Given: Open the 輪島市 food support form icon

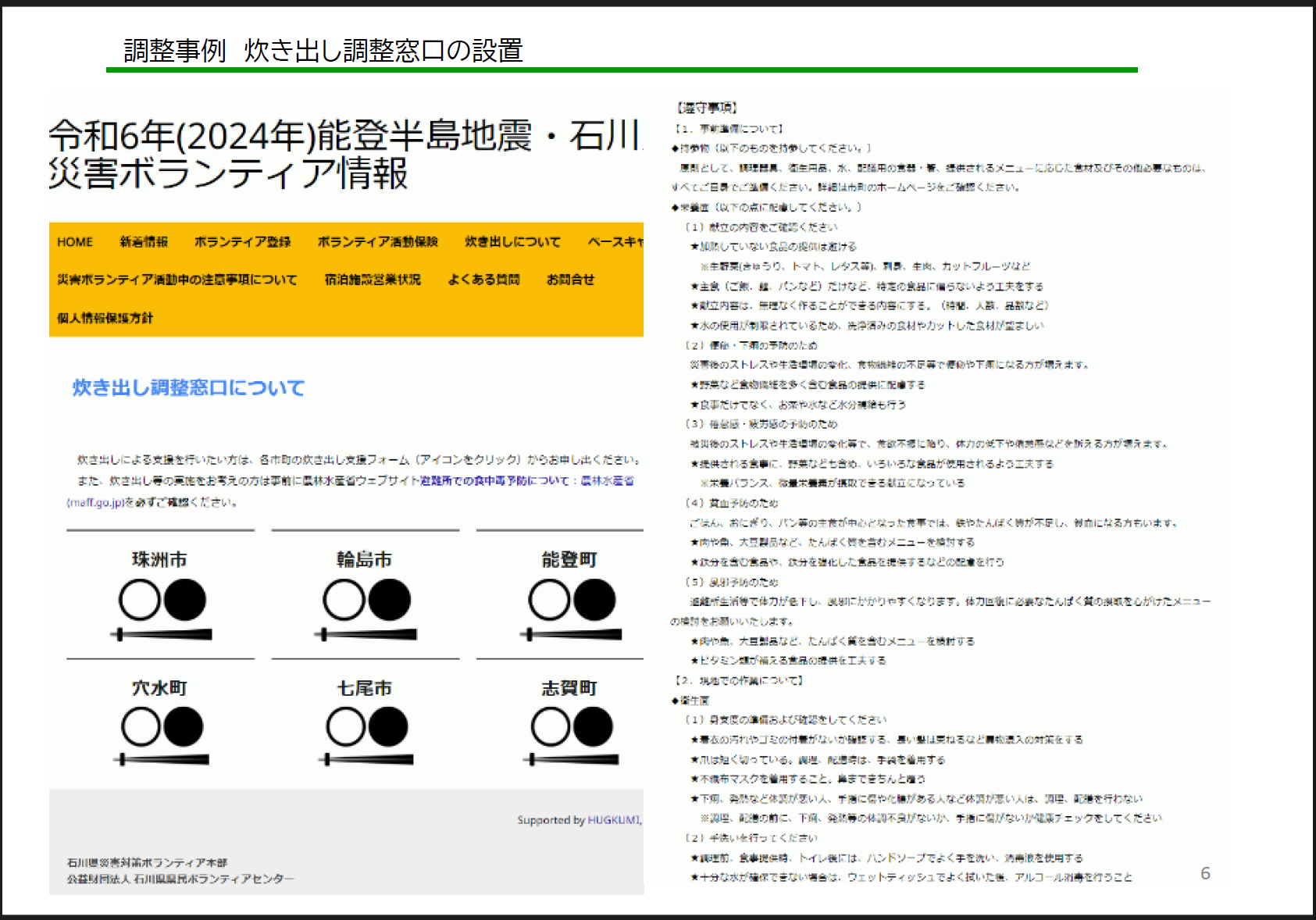Looking at the screenshot, I should pyautogui.click(x=366, y=609).
